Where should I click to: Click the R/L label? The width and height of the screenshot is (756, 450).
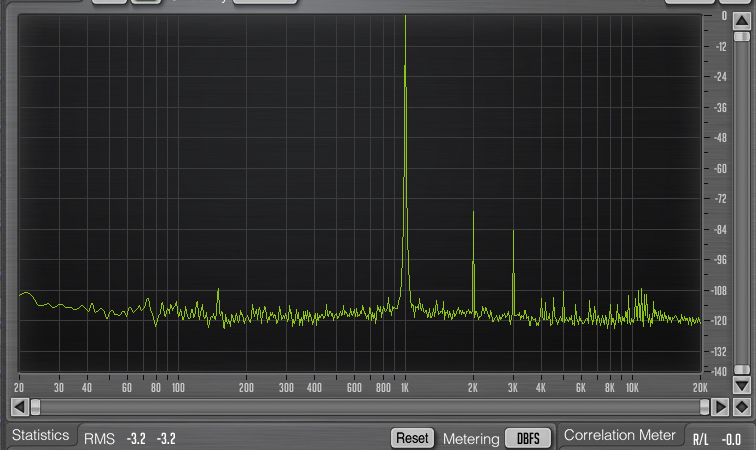point(701,439)
